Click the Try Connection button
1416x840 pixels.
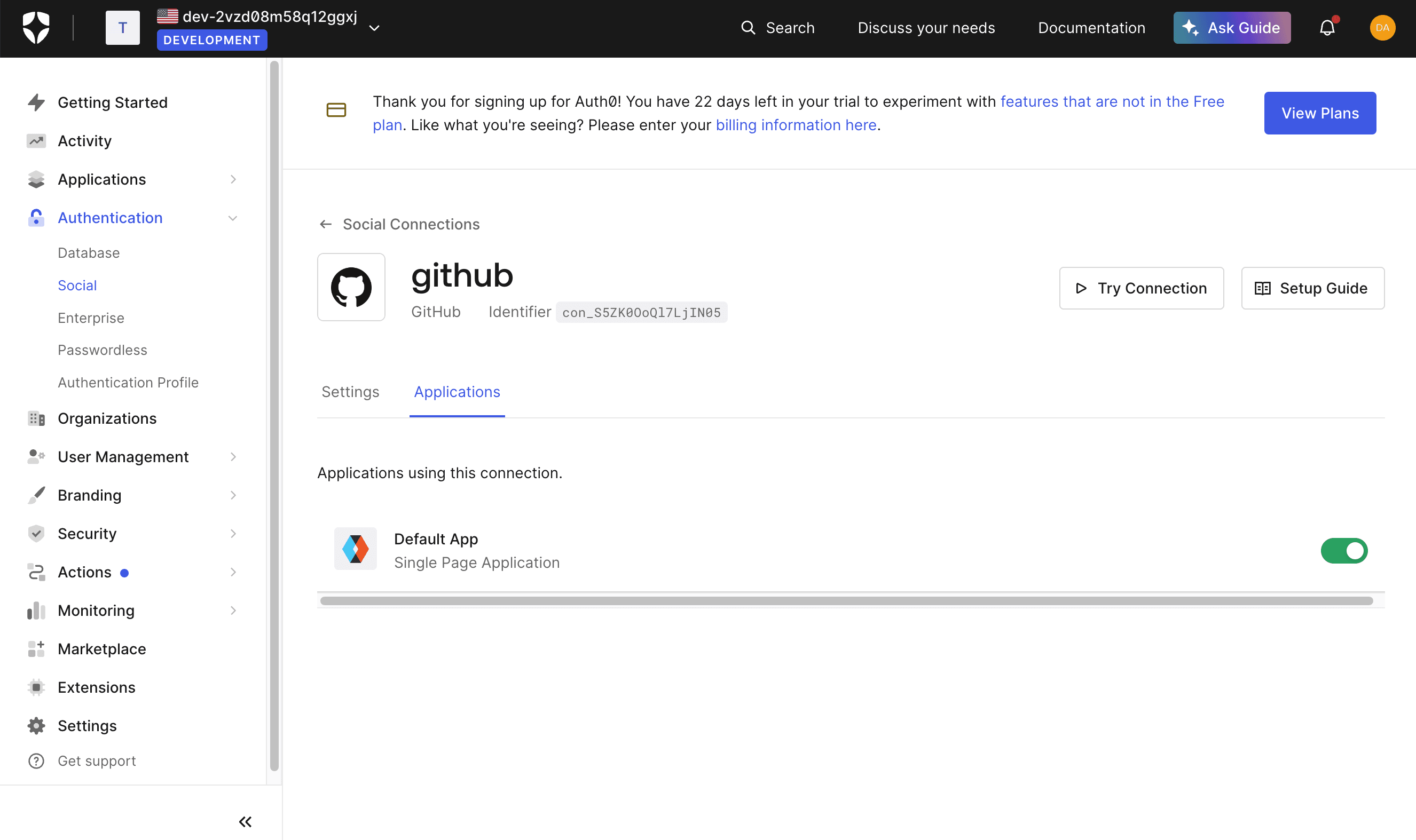point(1141,288)
